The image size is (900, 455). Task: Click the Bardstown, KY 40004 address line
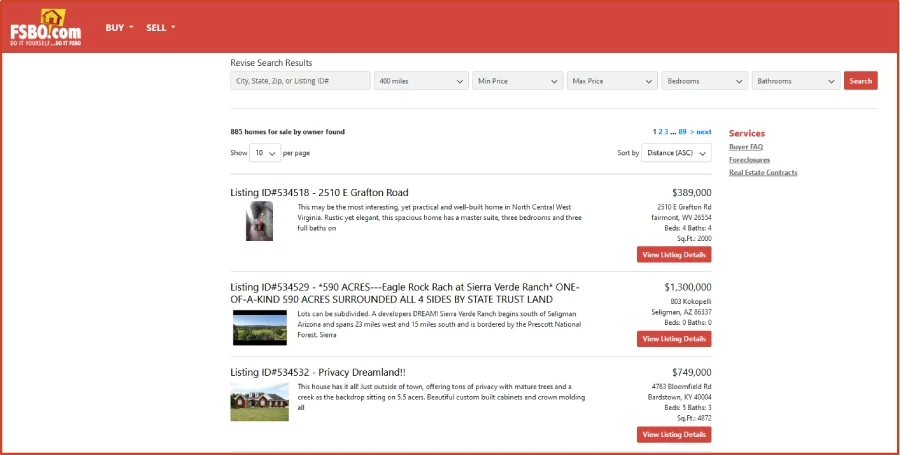click(x=681, y=397)
